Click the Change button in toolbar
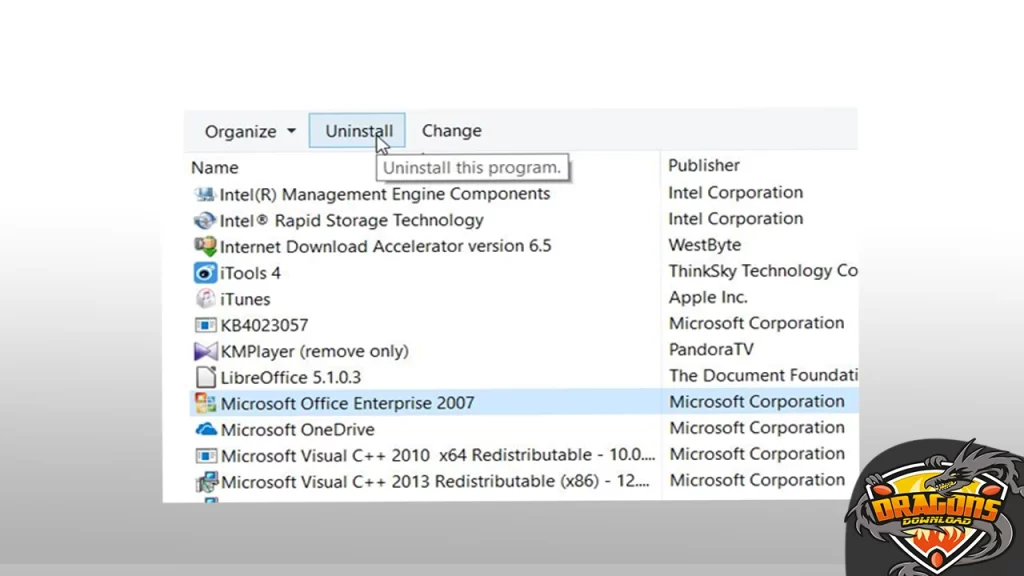Screen dimensions: 1024x576 pyautogui.click(x=451, y=131)
